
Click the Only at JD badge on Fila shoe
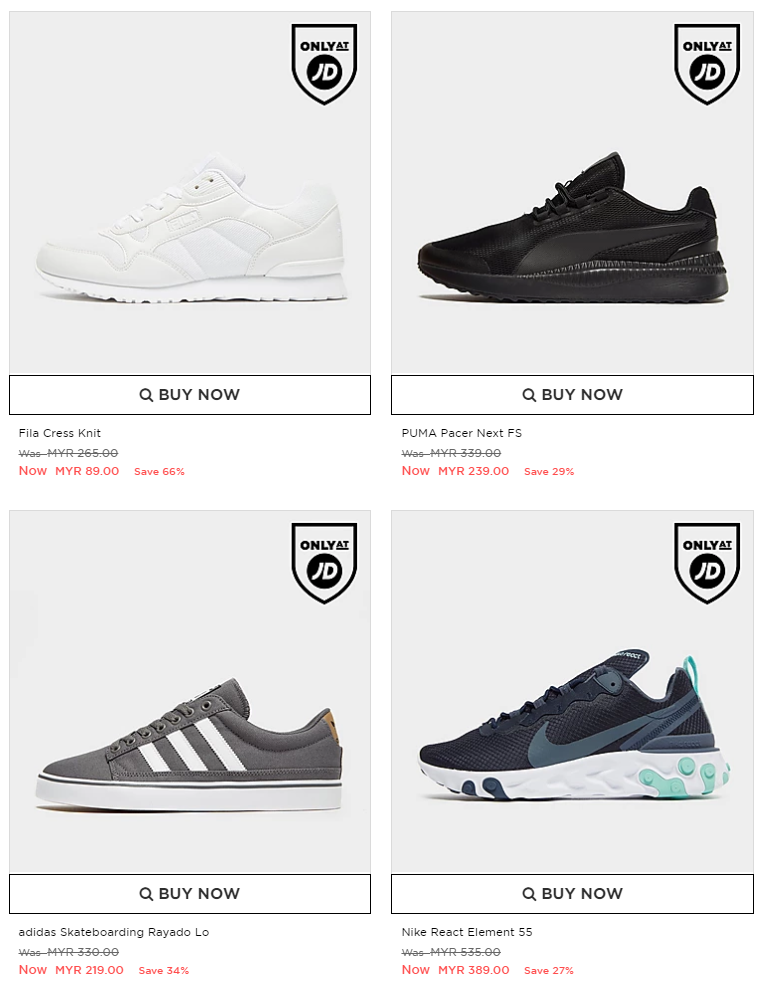324,64
